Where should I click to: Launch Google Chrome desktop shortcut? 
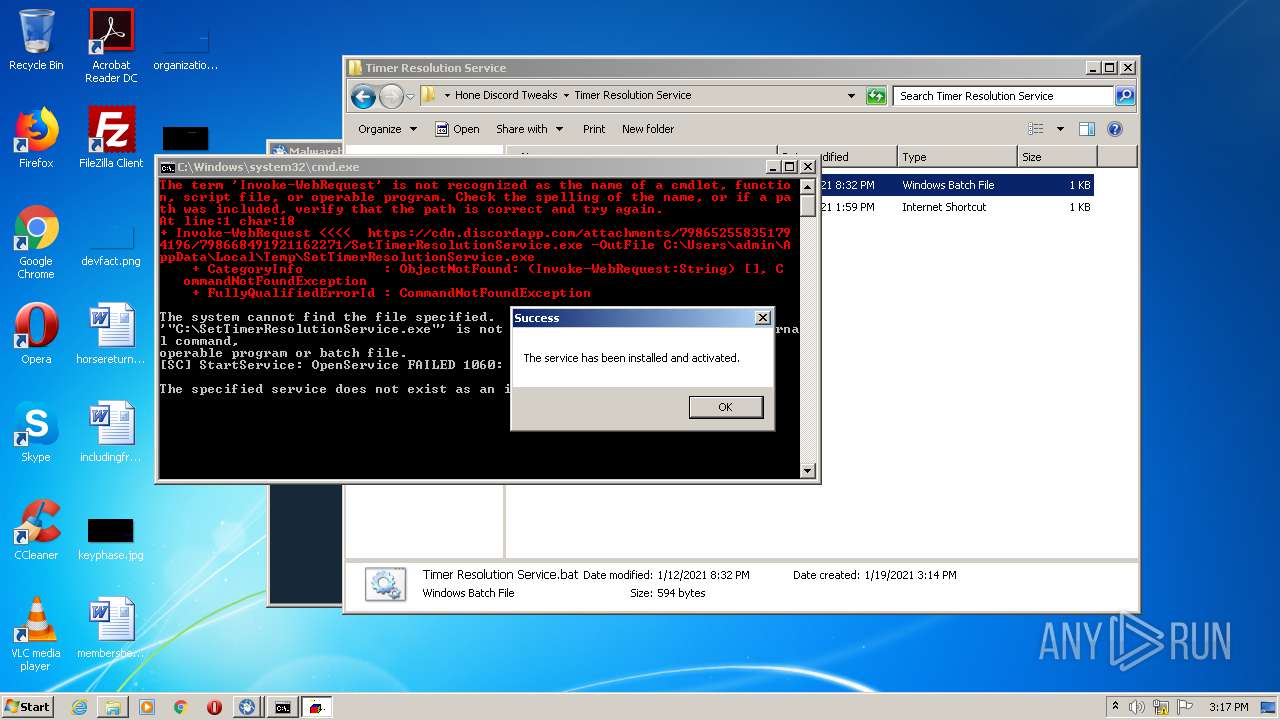[x=36, y=243]
